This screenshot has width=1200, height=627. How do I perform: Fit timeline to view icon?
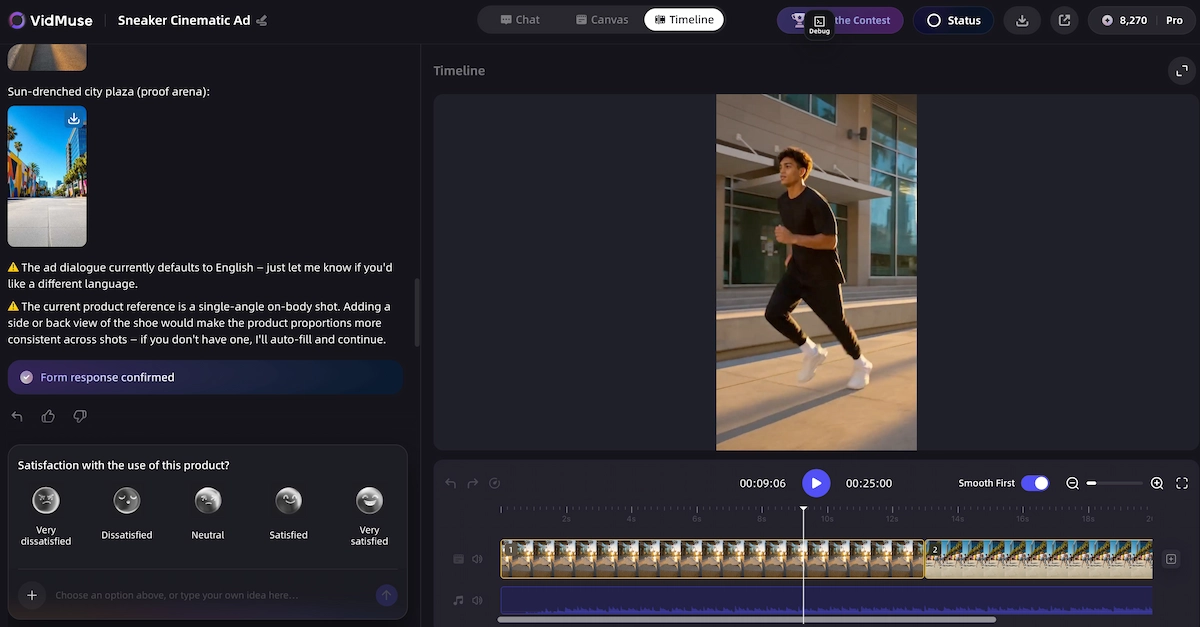(x=1182, y=483)
